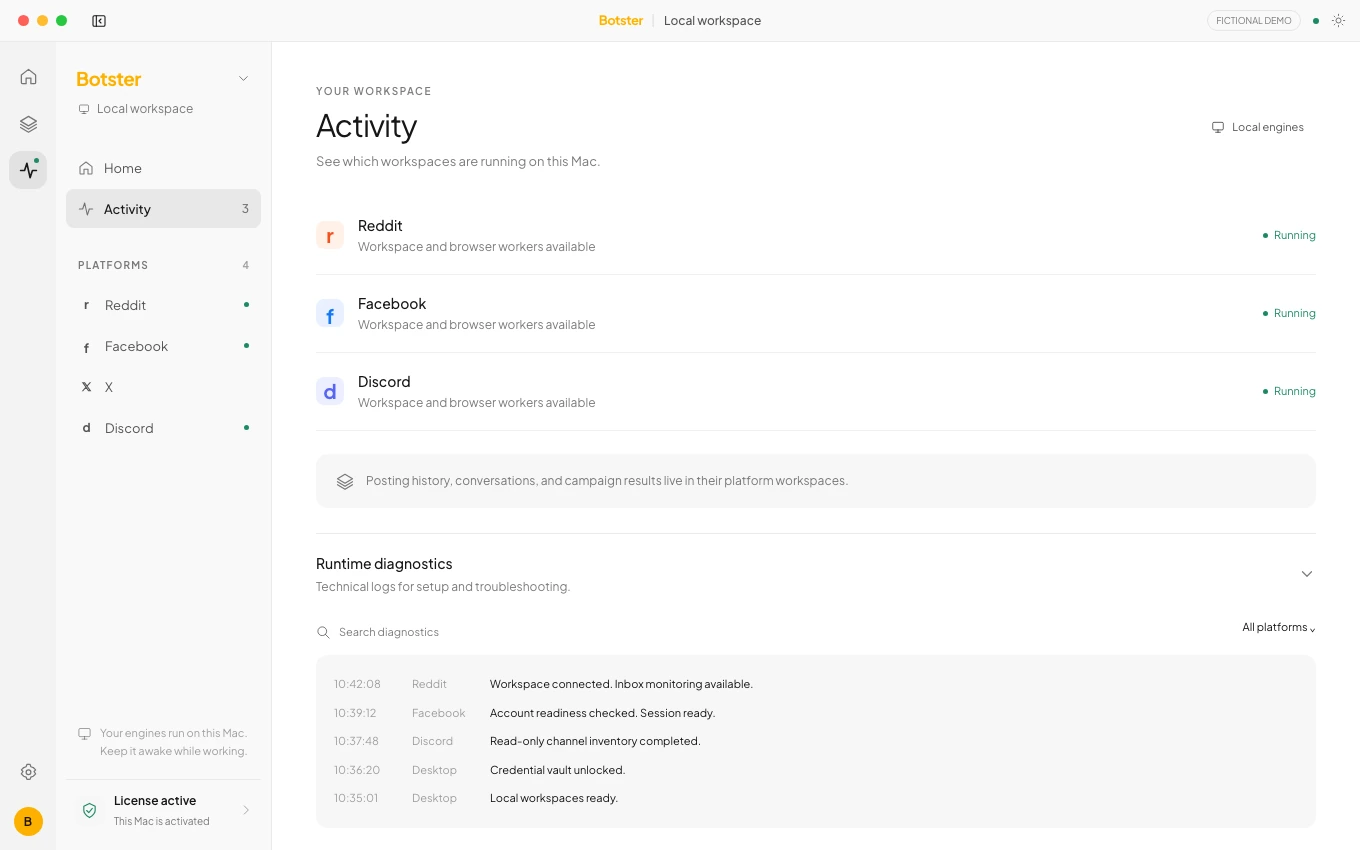The width and height of the screenshot is (1360, 850).
Task: Click the 10:42:08 Reddit log entry
Action: click(815, 684)
